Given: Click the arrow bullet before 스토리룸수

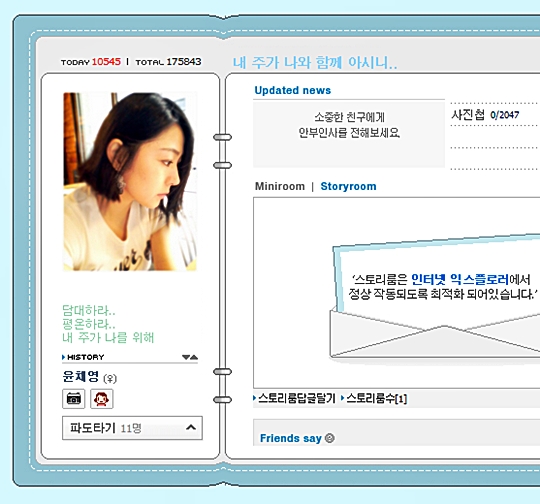Looking at the screenshot, I should point(342,398).
